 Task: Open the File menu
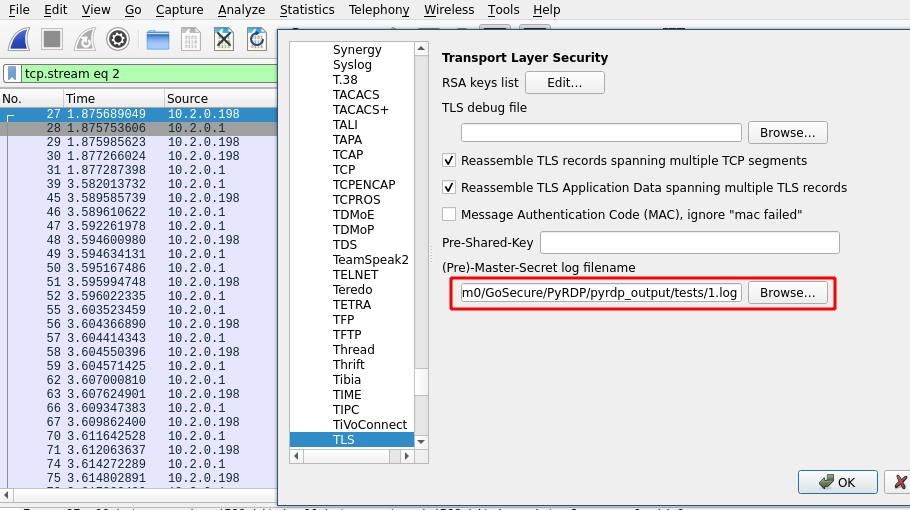[x=19, y=10]
